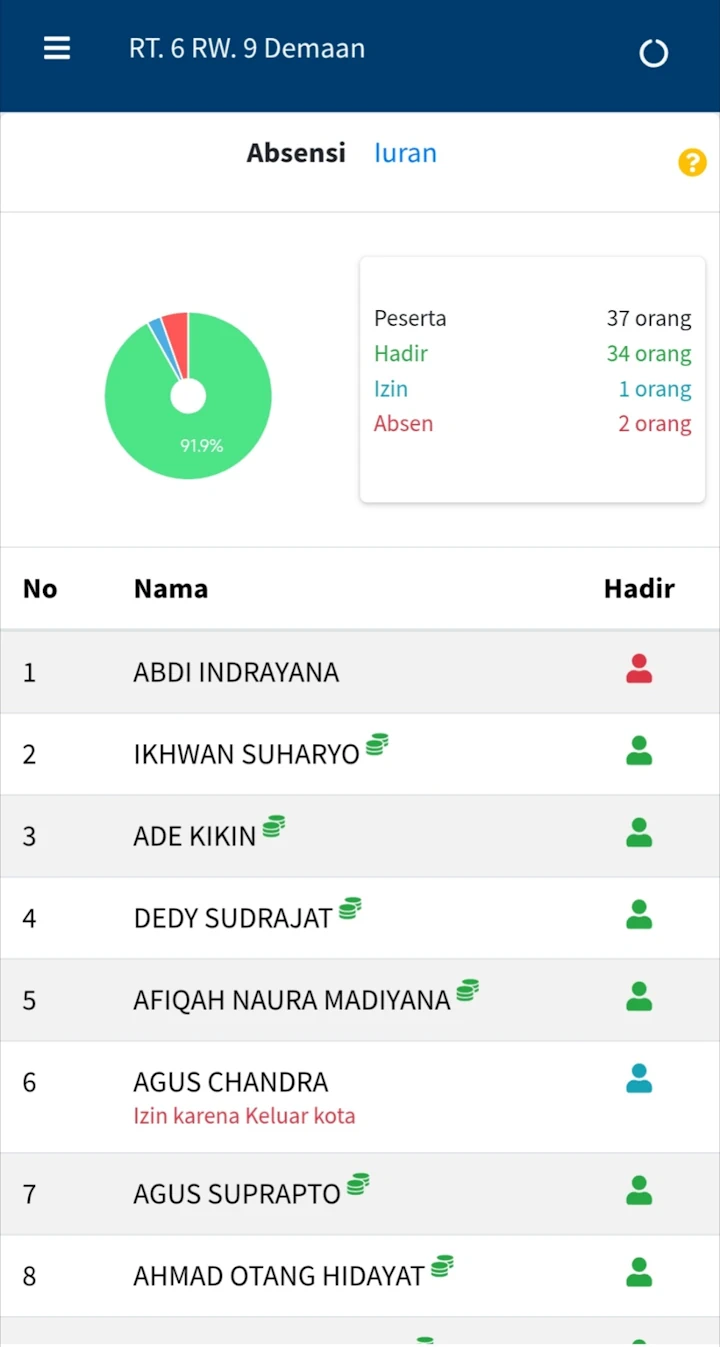Toggle the blue attendance icon for AGUS CHANDRA
Viewport: 720px width, 1347px height.
(639, 1078)
